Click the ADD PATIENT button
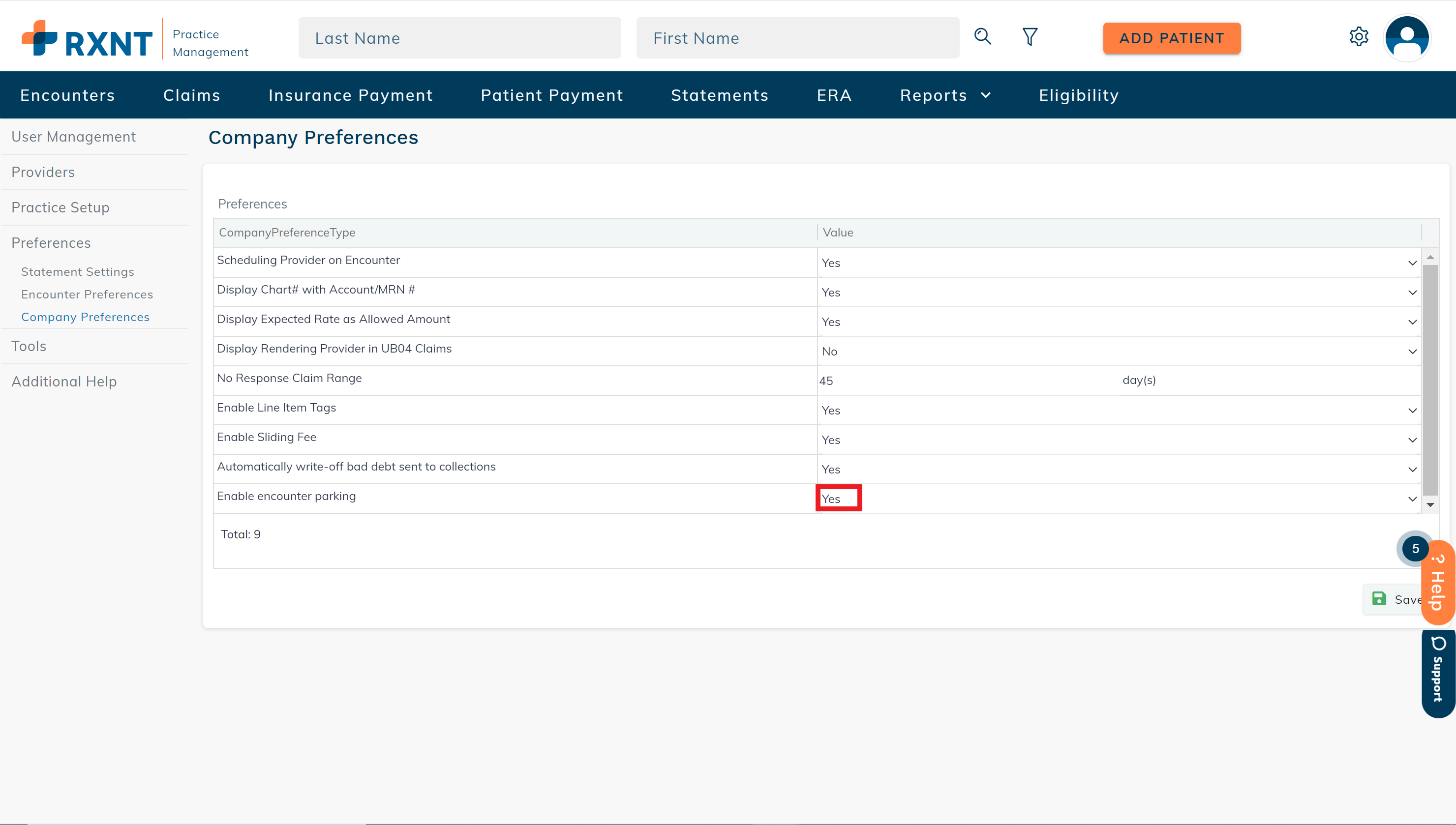 coord(1172,38)
